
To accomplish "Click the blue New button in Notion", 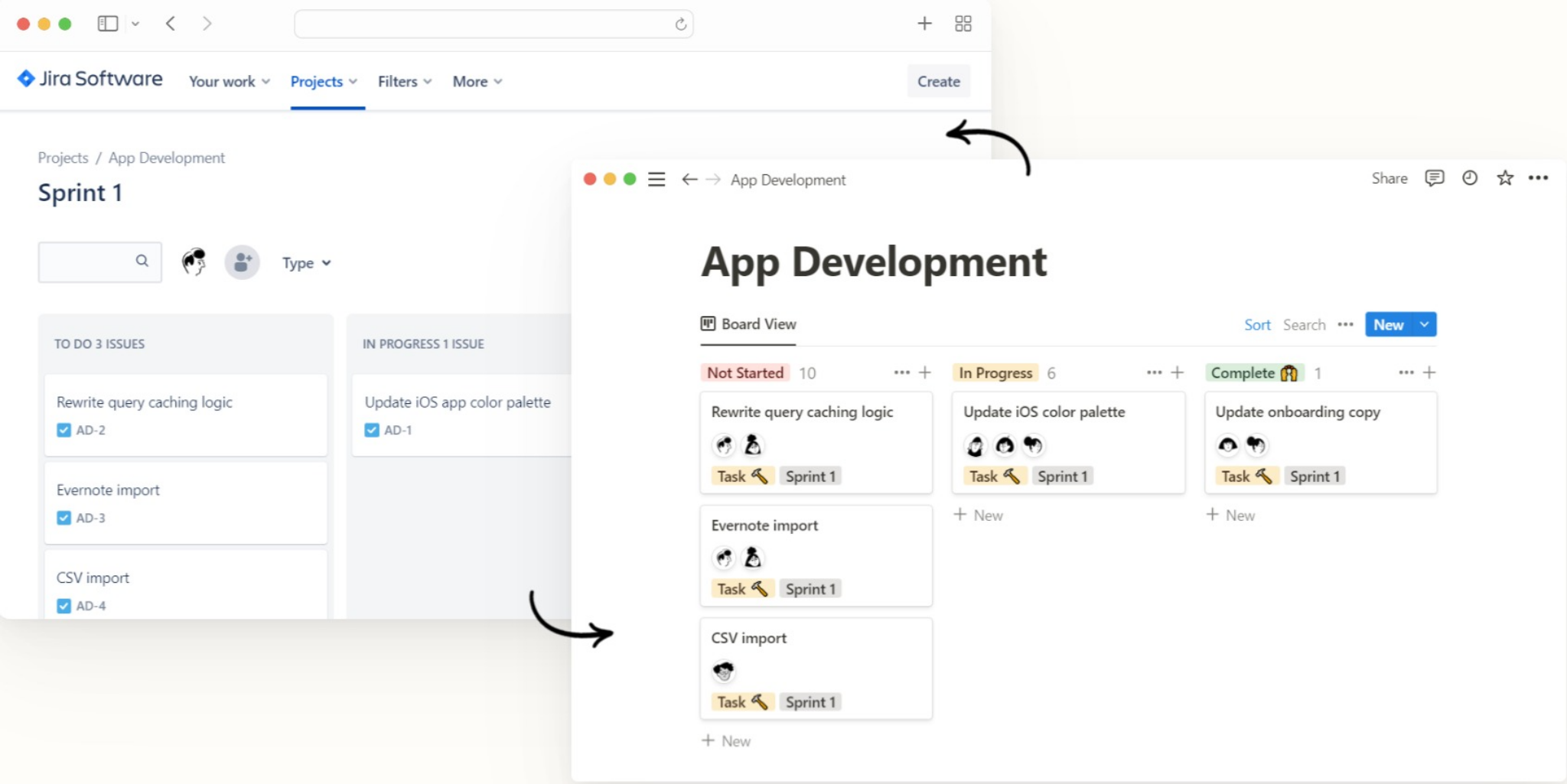I will coord(1389,324).
